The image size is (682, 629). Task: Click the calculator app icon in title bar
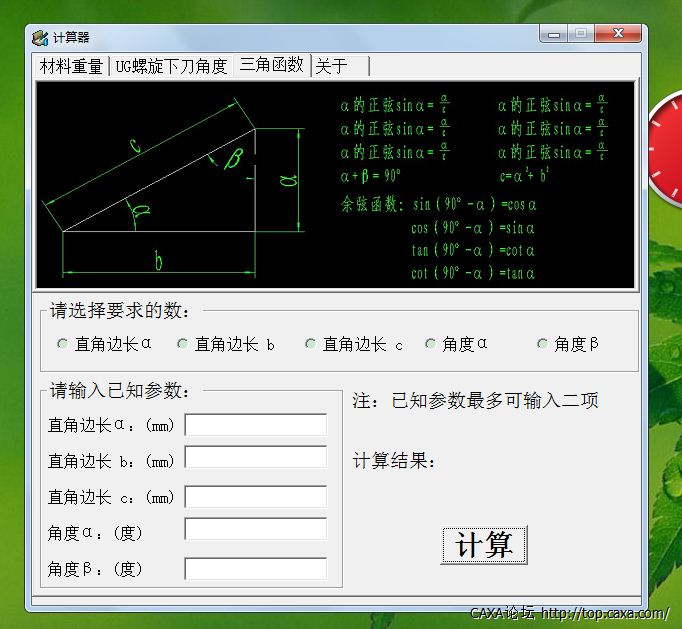pos(40,38)
